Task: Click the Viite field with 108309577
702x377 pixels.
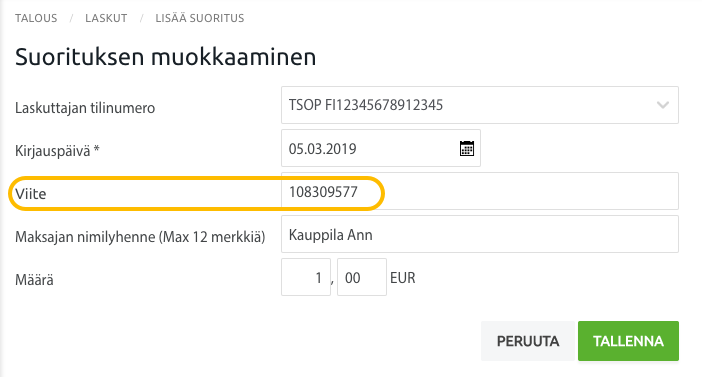Action: [x=480, y=191]
